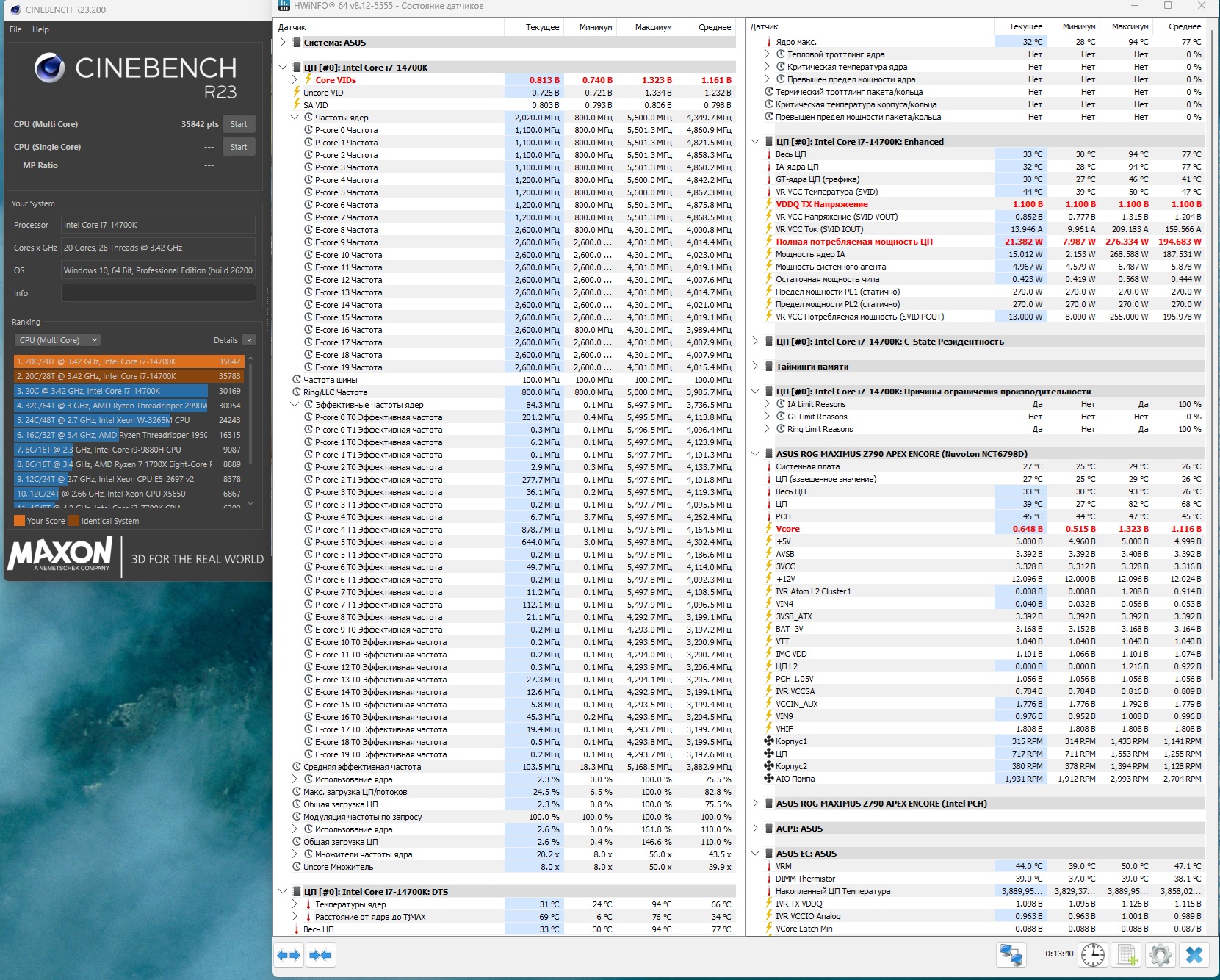Expand Тайминги памяти section
1220x980 pixels.
click(755, 367)
